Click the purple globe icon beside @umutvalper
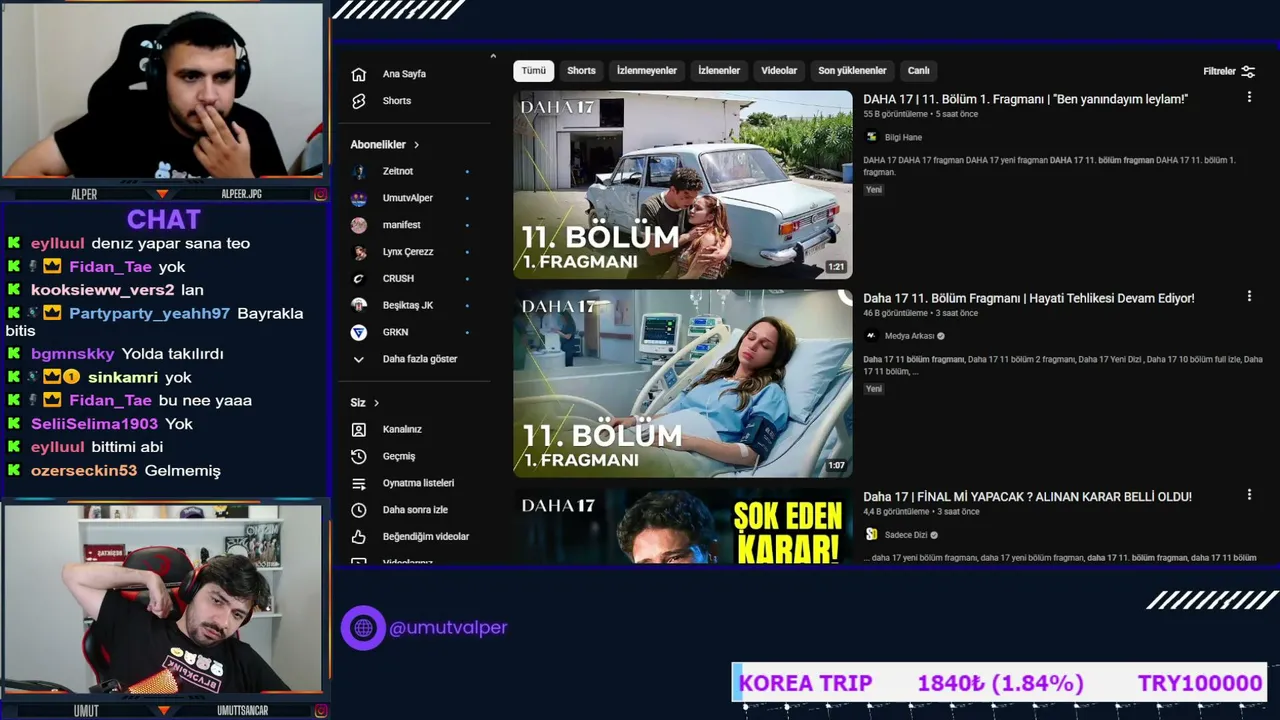The width and height of the screenshot is (1280, 720). coord(363,628)
